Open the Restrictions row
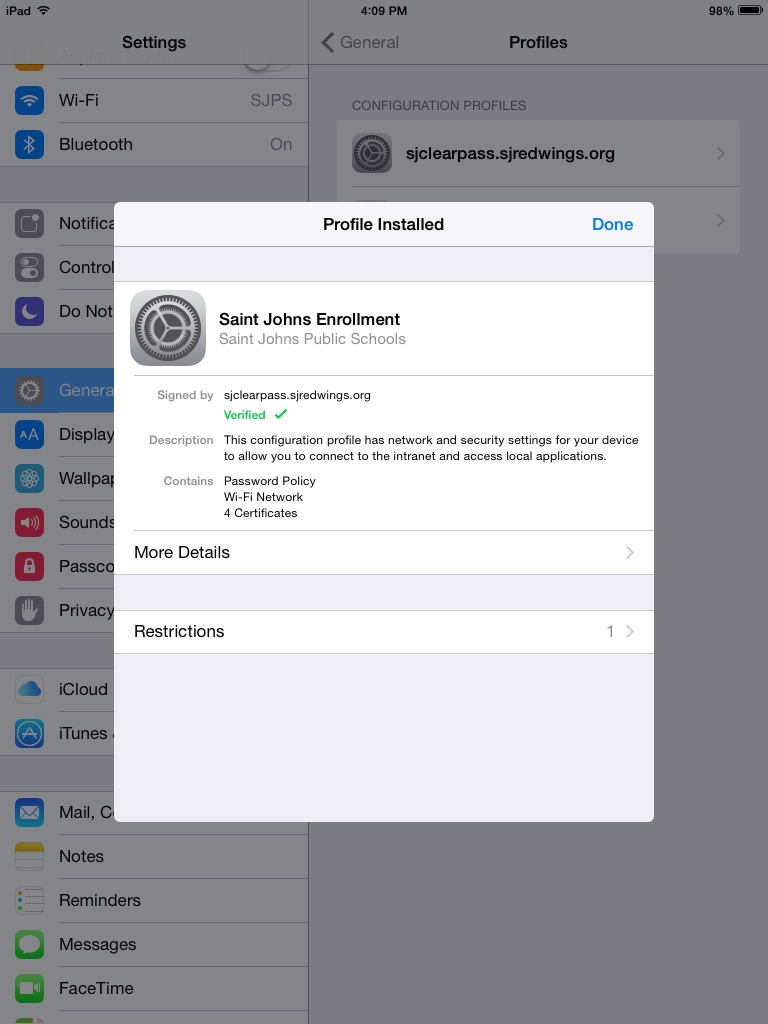The height and width of the screenshot is (1024, 768). click(384, 632)
